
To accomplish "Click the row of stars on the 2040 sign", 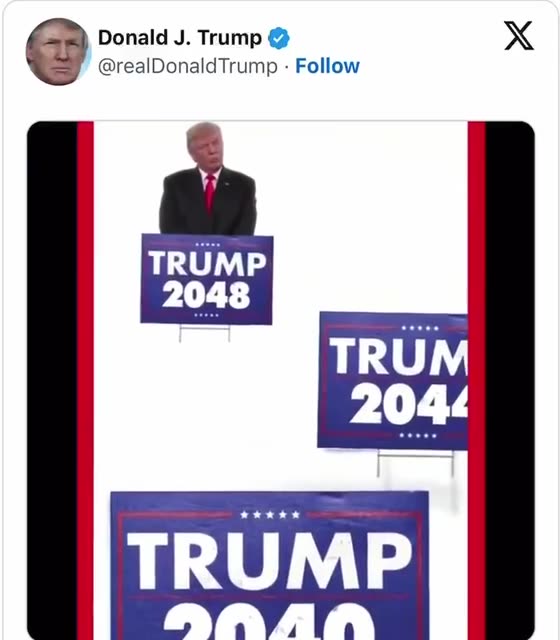I will 270,515.
